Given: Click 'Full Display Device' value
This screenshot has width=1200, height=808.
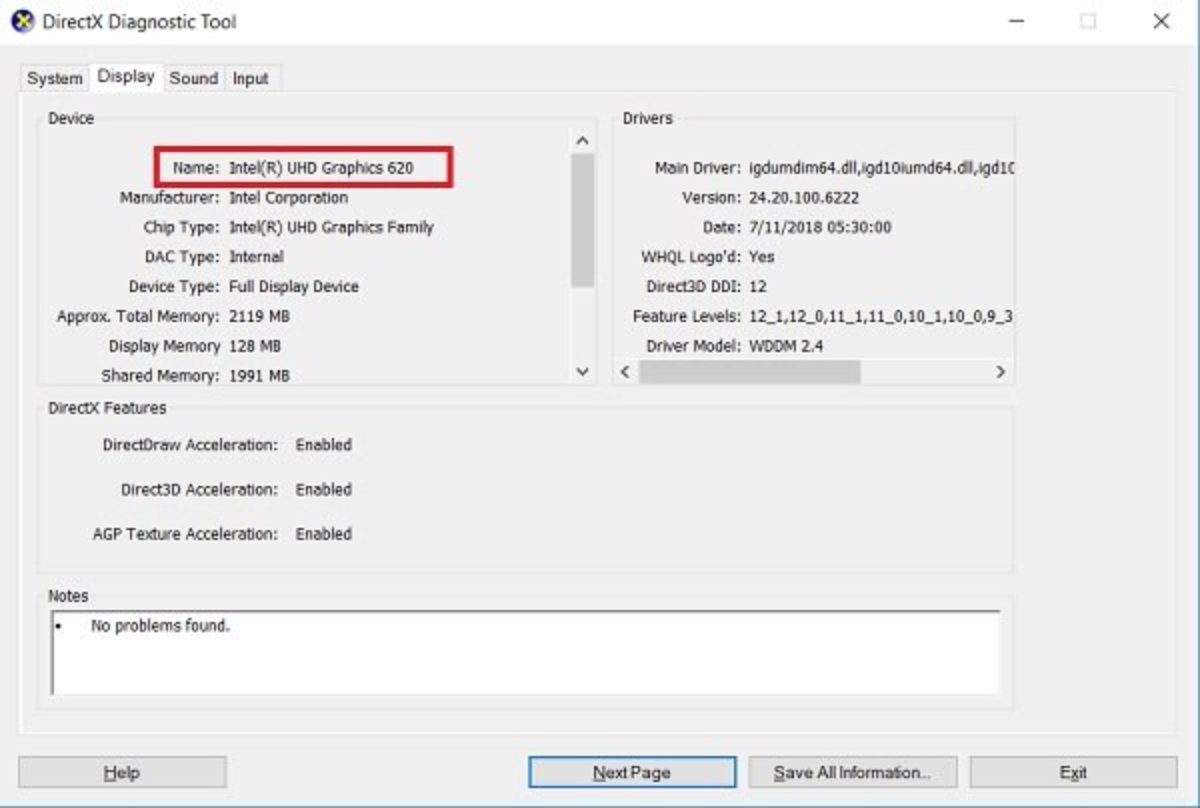Looking at the screenshot, I should coord(294,287).
